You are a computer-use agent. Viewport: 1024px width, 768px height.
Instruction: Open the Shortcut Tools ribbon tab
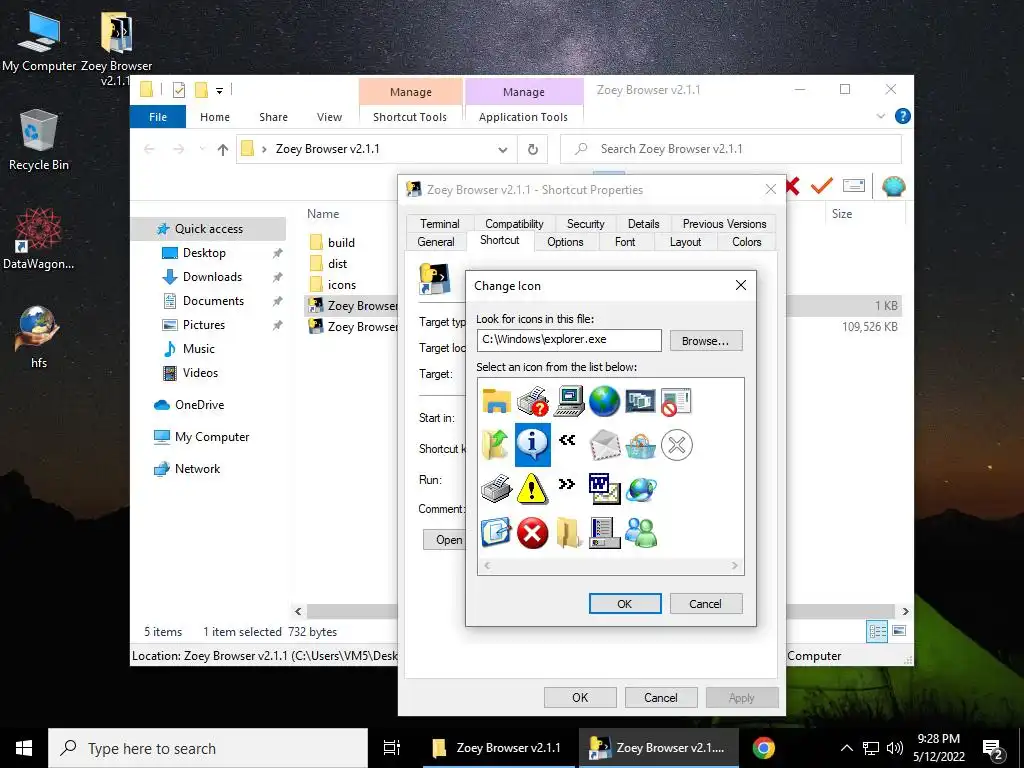[410, 117]
